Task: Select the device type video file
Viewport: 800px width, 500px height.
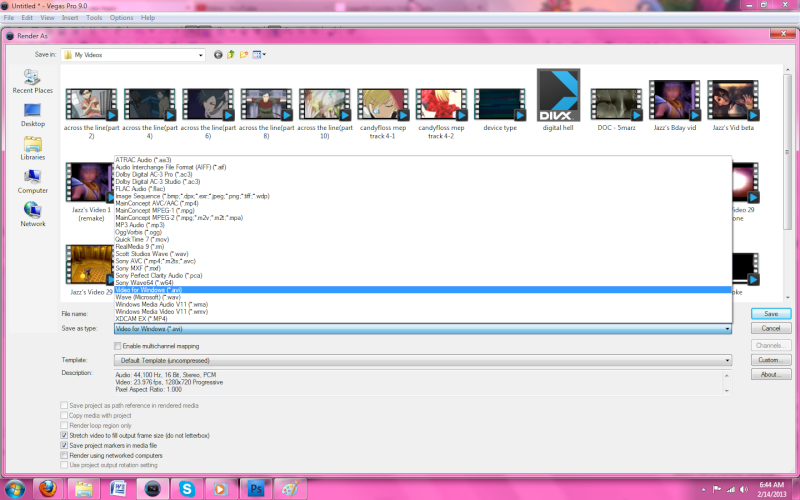Action: tap(499, 110)
